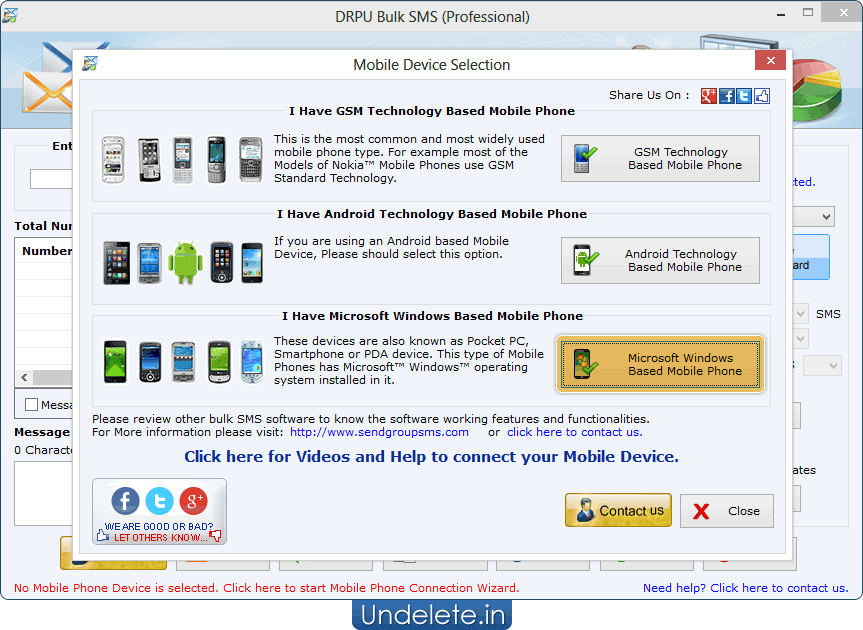This screenshot has height=630, width=863.
Task: Open Videos and Help to connect link
Action: tap(432, 457)
